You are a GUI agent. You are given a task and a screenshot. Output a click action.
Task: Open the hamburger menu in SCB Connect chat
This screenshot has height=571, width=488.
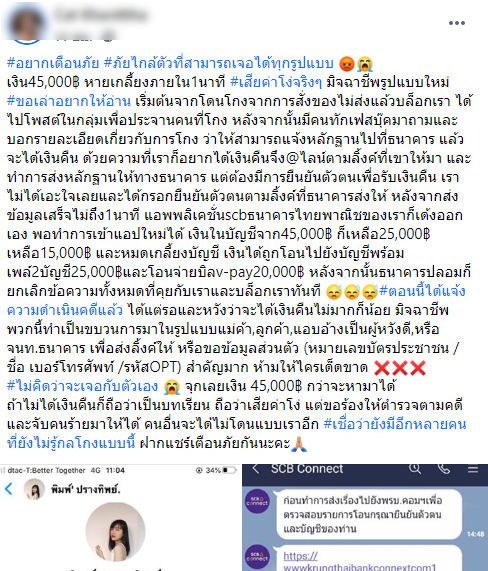[x=473, y=469]
